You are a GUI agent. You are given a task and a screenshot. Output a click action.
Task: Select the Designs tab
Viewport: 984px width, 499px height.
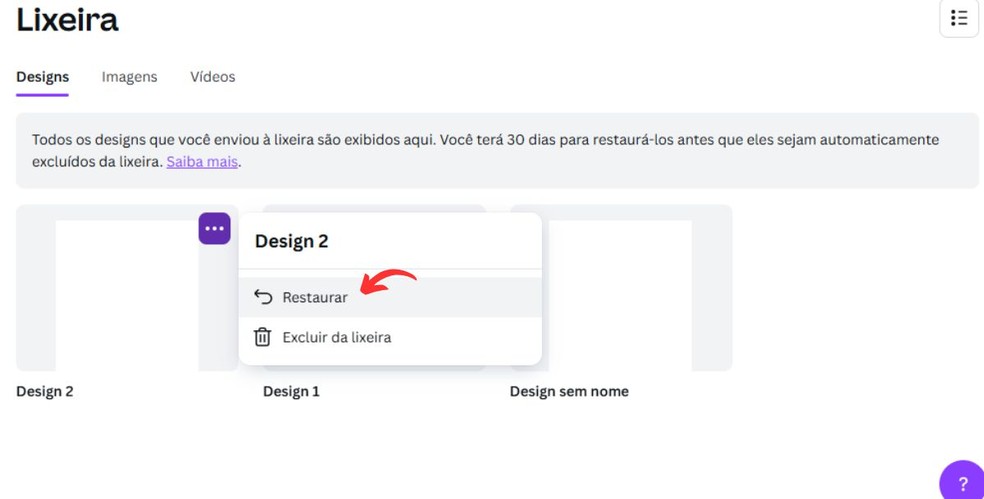pyautogui.click(x=42, y=77)
